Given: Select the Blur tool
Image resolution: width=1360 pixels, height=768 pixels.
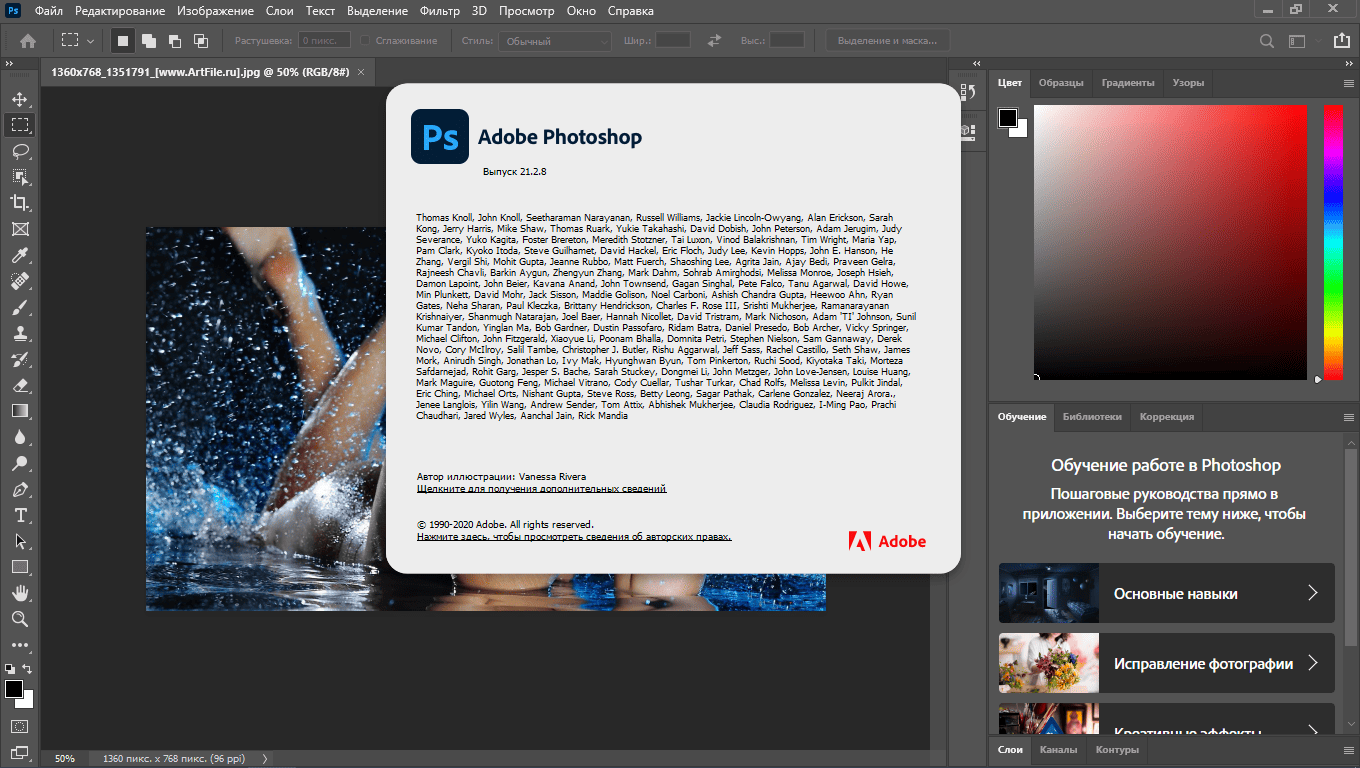Looking at the screenshot, I should 20,437.
